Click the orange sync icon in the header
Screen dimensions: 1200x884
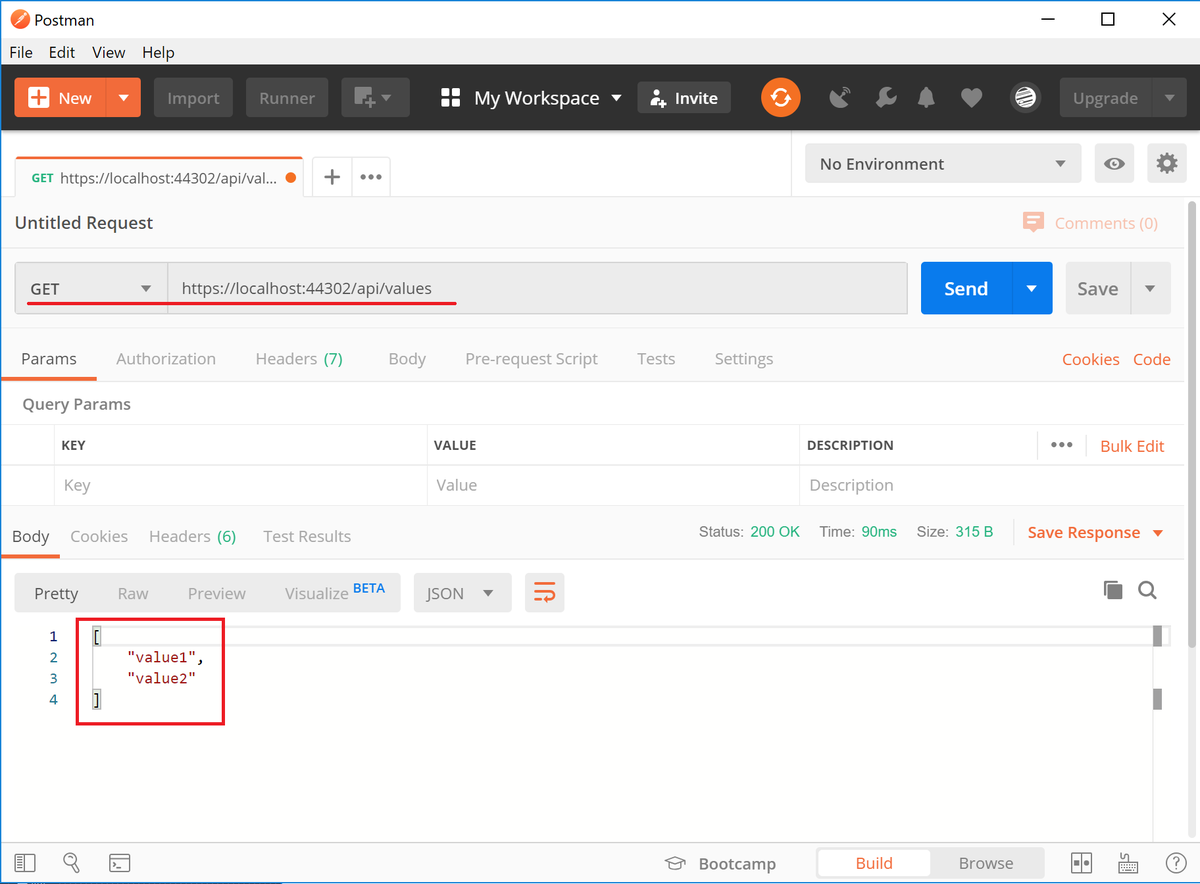(780, 97)
